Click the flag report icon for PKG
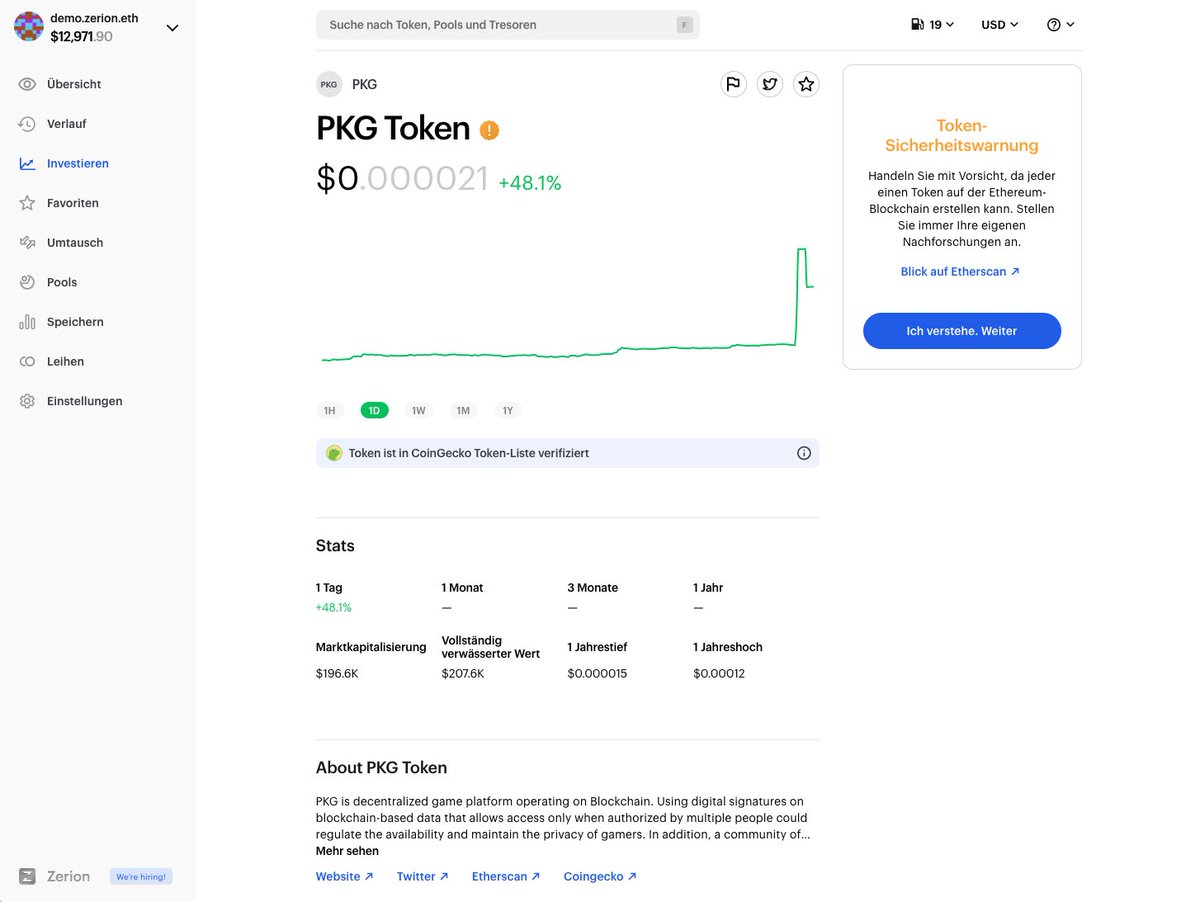Screen dimensions: 1200x902 [733, 84]
